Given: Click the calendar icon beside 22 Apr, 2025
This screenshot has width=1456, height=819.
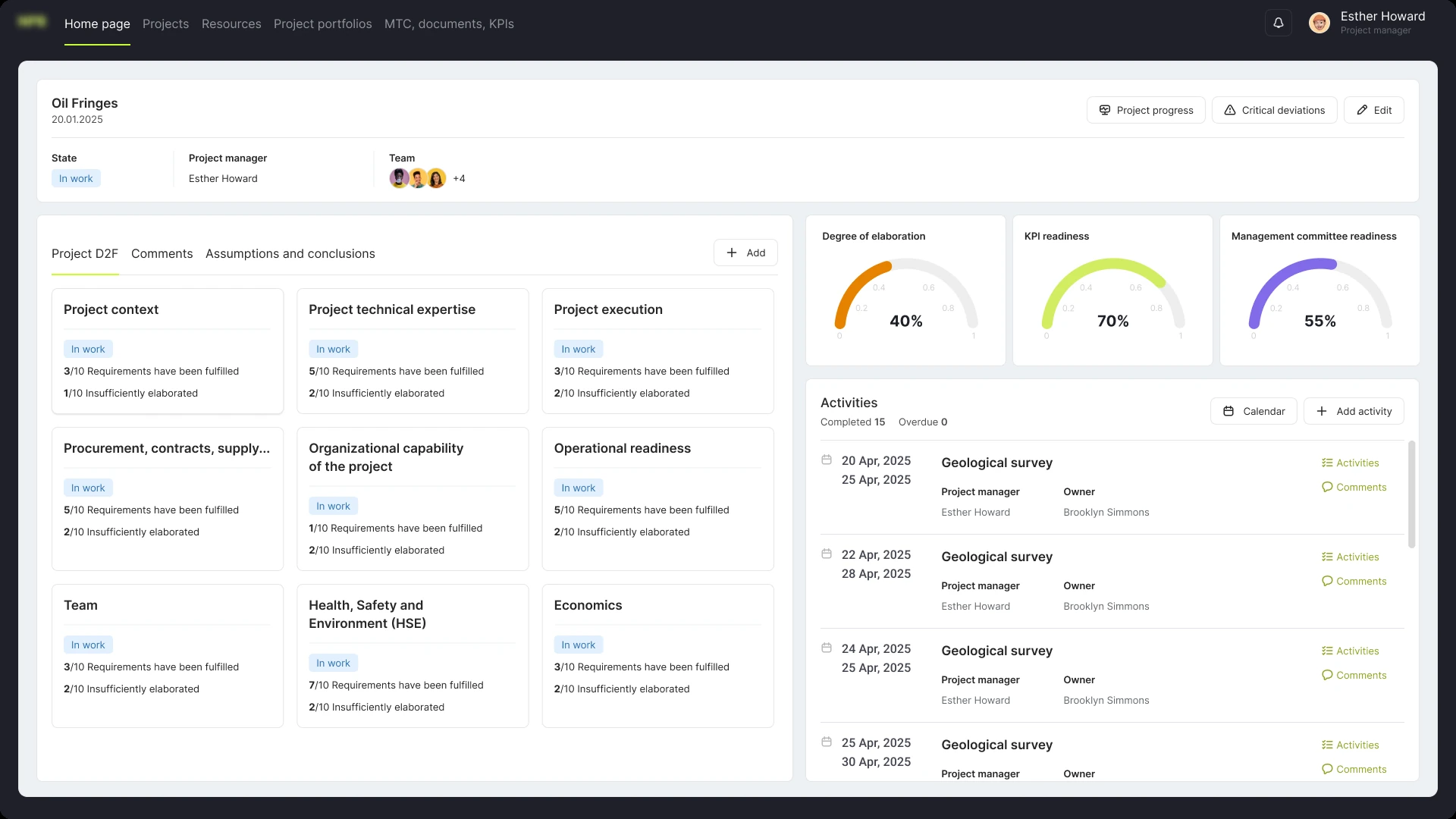Looking at the screenshot, I should pos(827,554).
